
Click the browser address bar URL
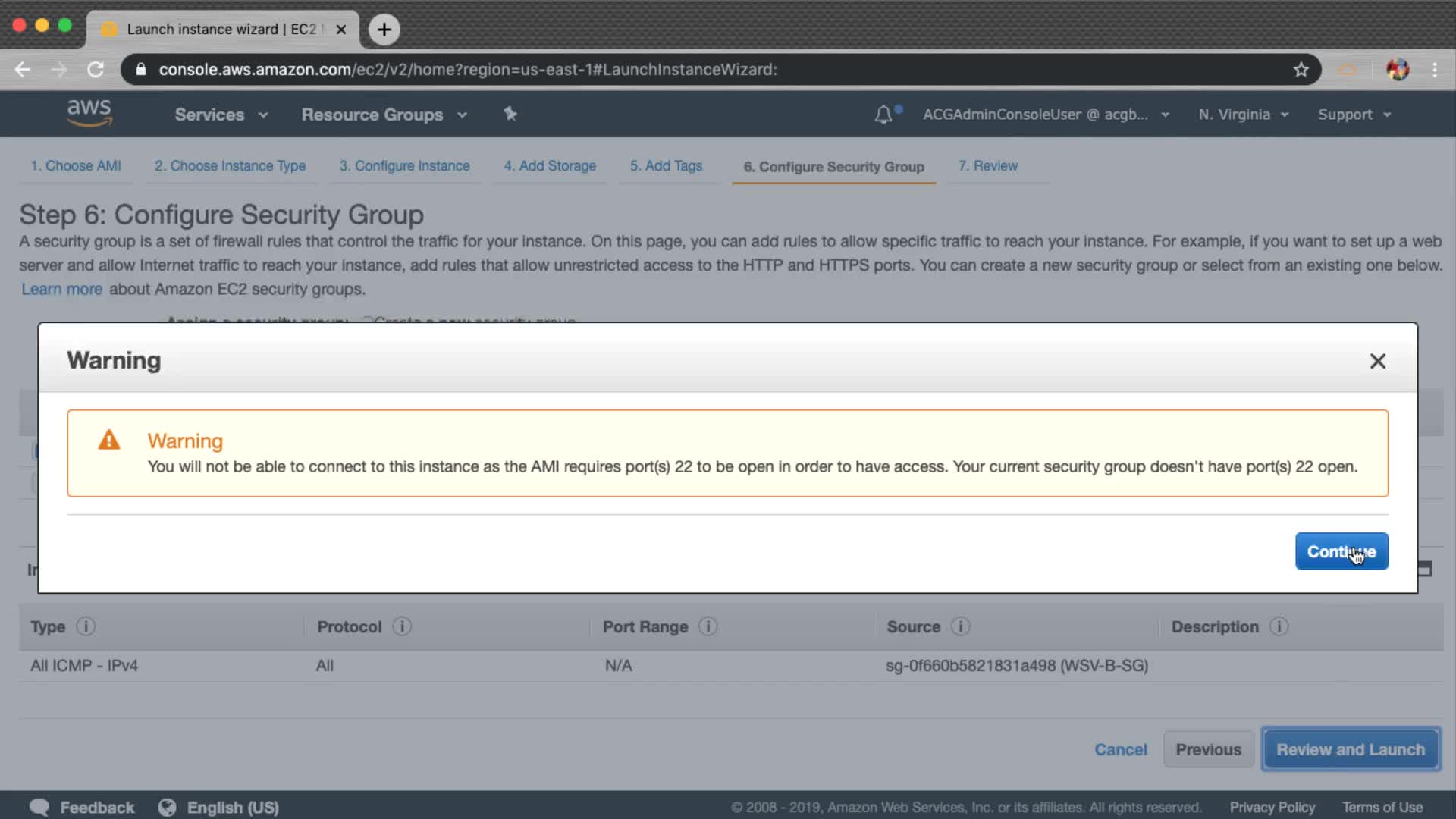pos(467,70)
